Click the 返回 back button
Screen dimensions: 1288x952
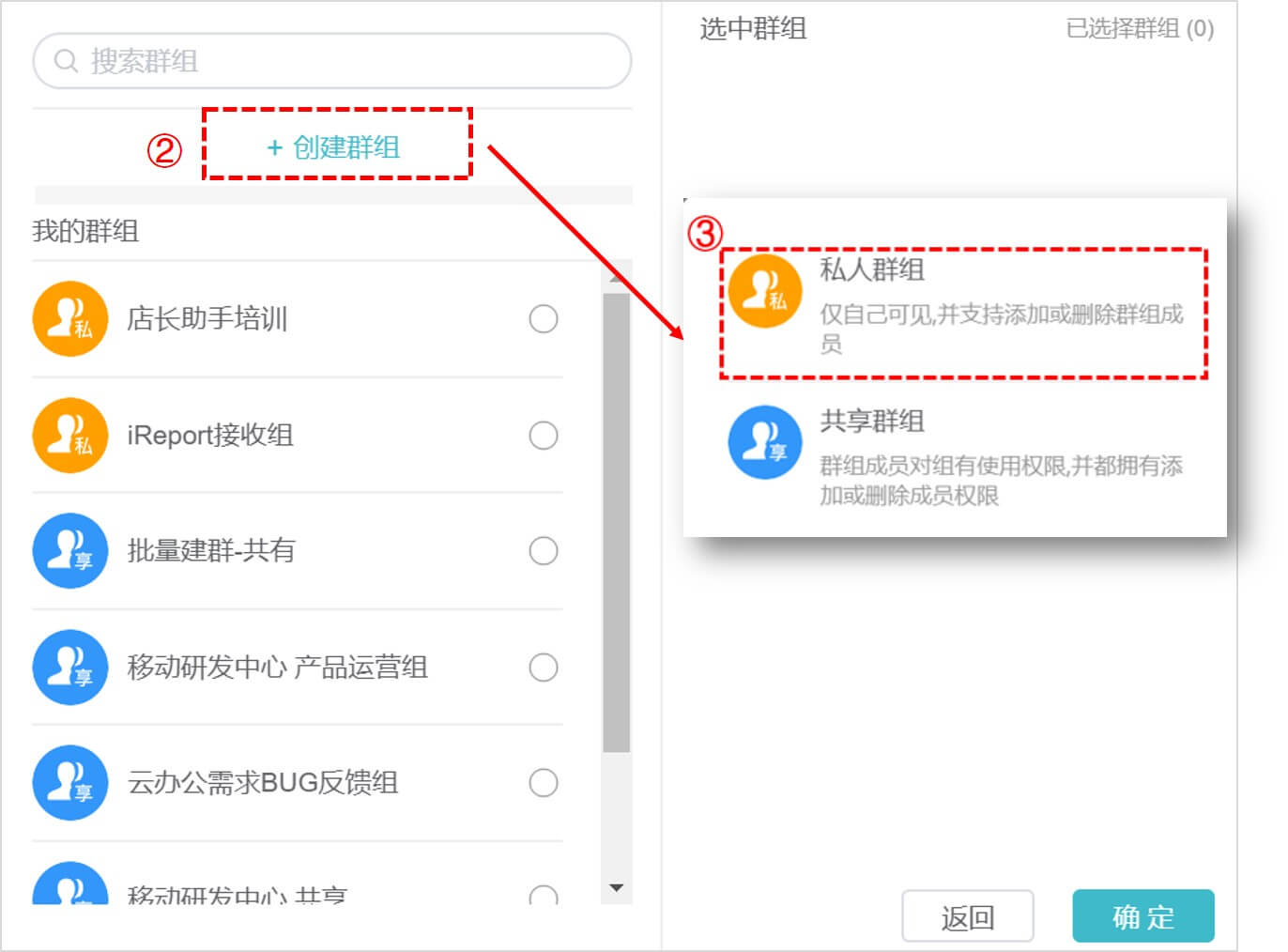[x=968, y=916]
